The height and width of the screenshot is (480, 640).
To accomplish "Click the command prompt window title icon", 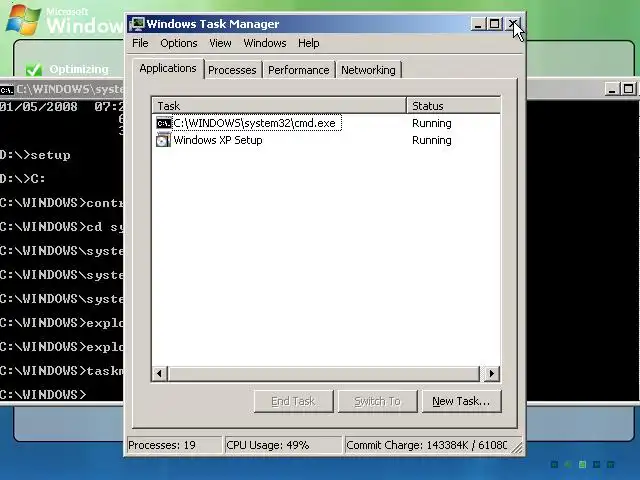I will click(7, 89).
